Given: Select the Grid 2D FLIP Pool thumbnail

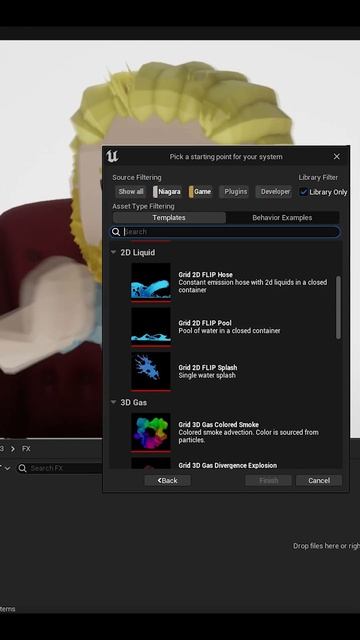Looking at the screenshot, I should coord(151,327).
